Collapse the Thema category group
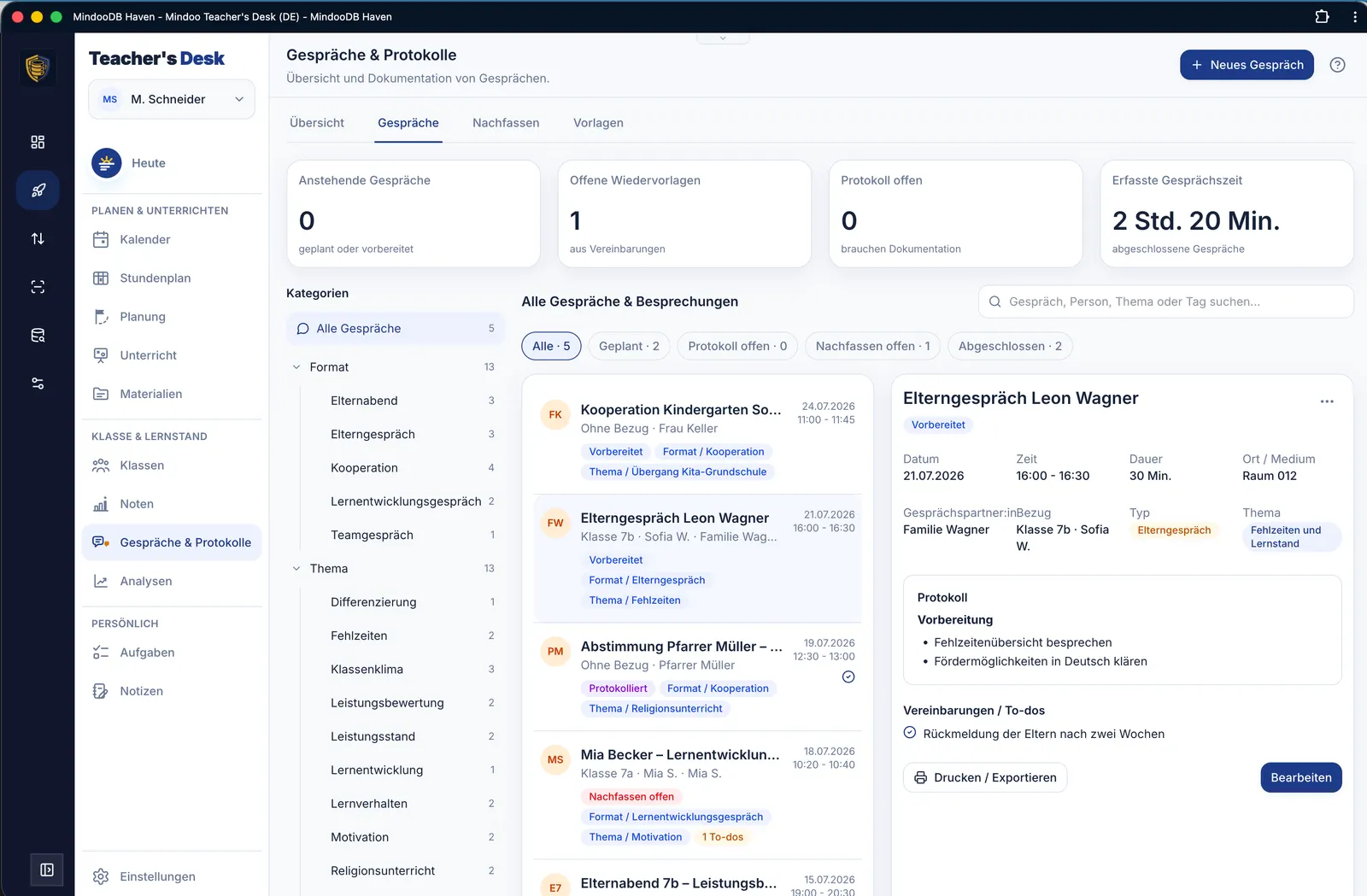The height and width of the screenshot is (896, 1367). (296, 569)
